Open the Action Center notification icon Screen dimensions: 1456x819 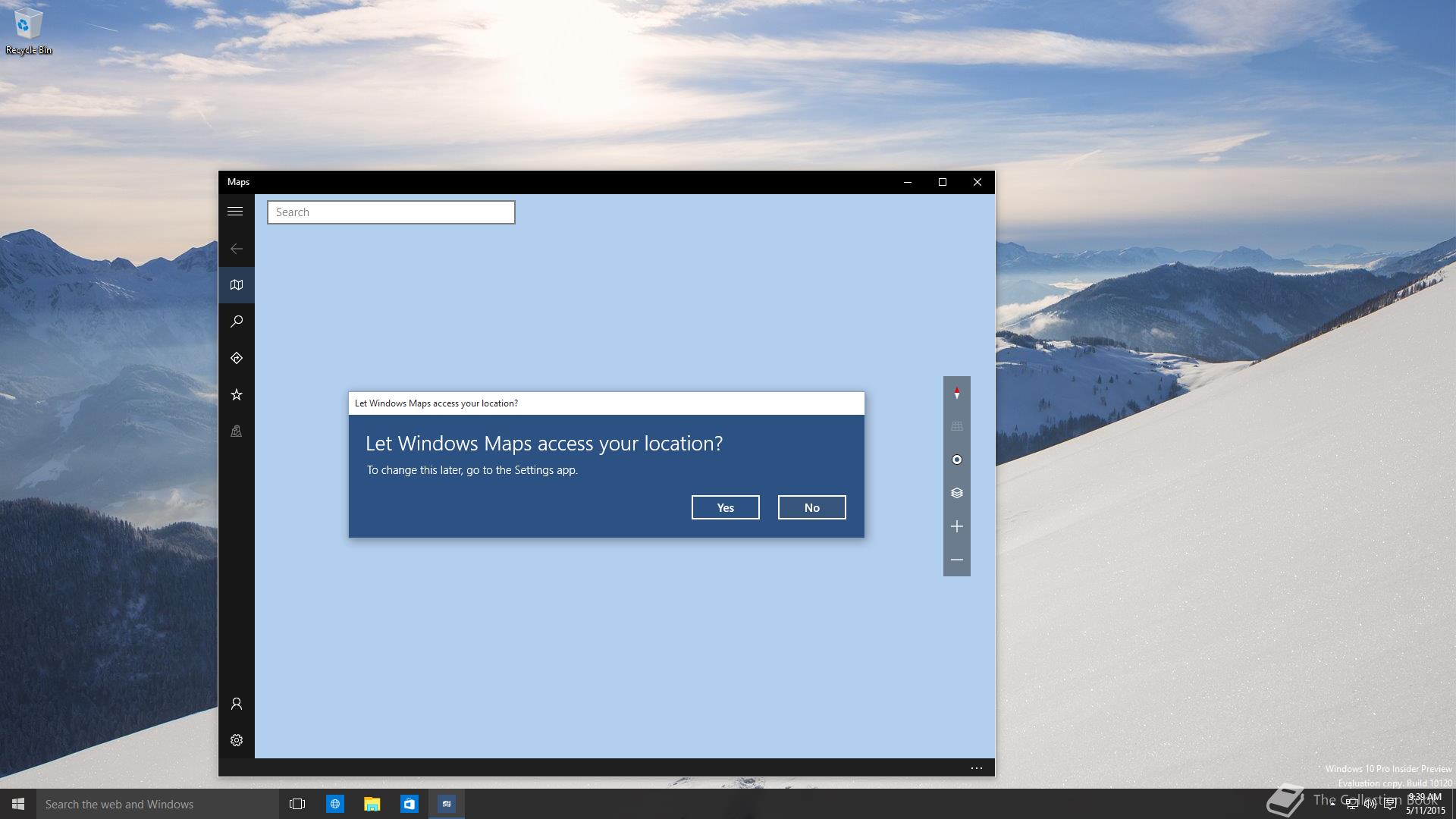[1389, 805]
